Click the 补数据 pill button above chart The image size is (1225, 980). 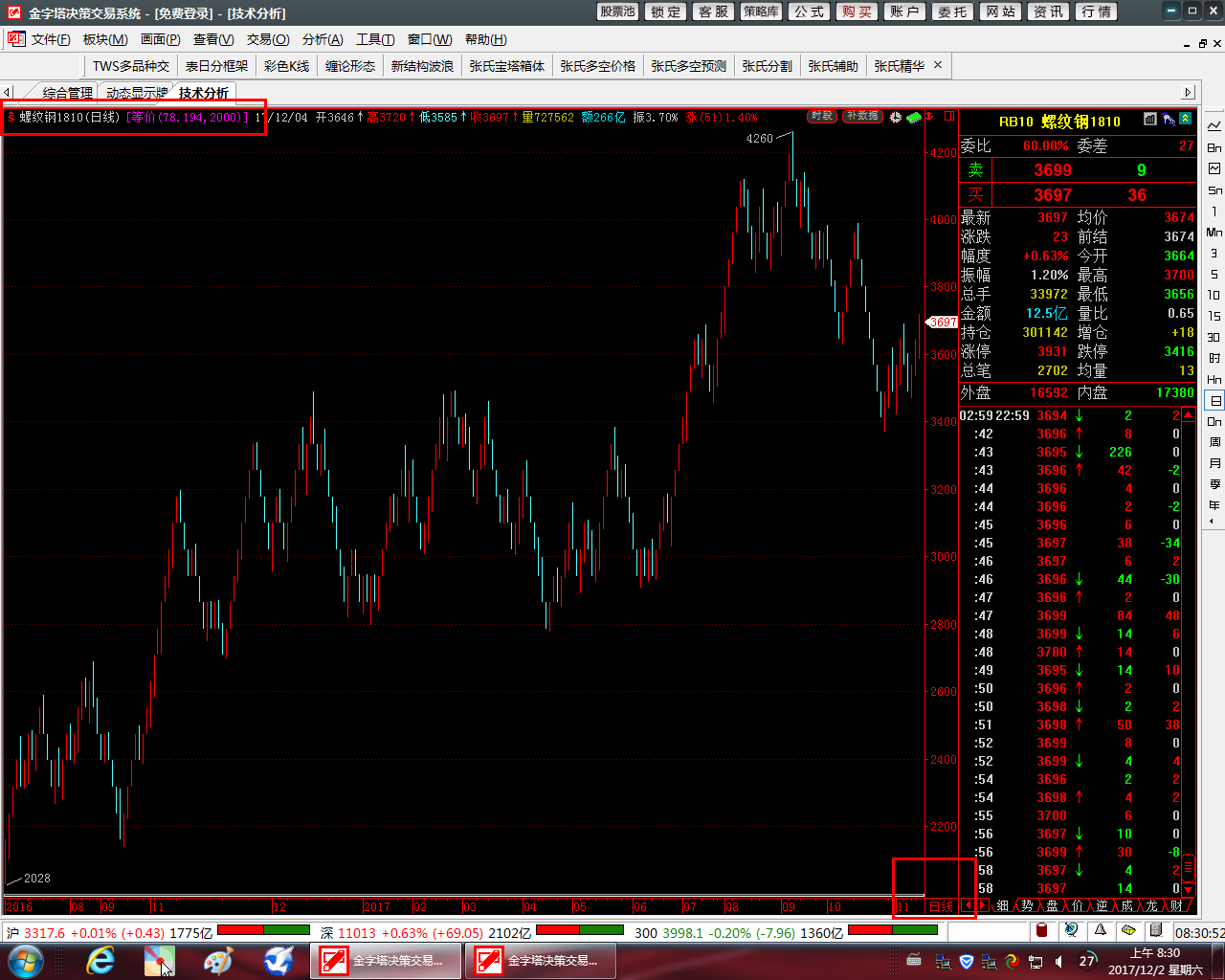click(862, 116)
